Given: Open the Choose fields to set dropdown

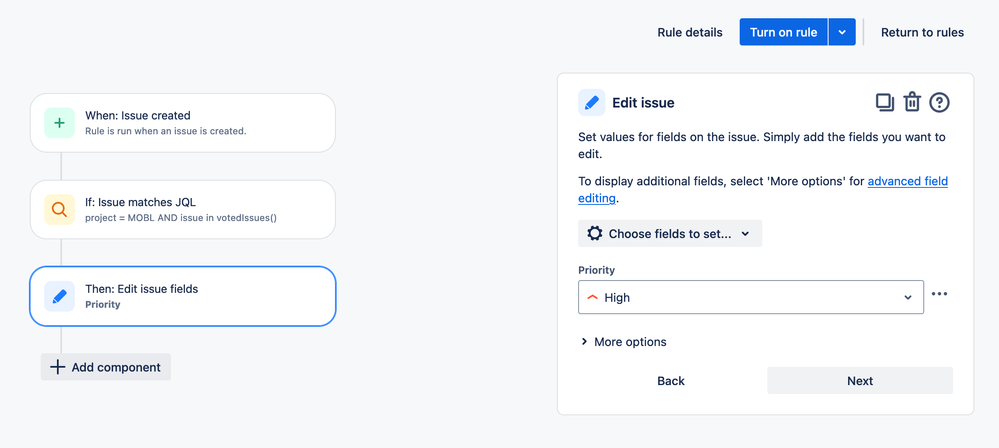Looking at the screenshot, I should tap(670, 233).
